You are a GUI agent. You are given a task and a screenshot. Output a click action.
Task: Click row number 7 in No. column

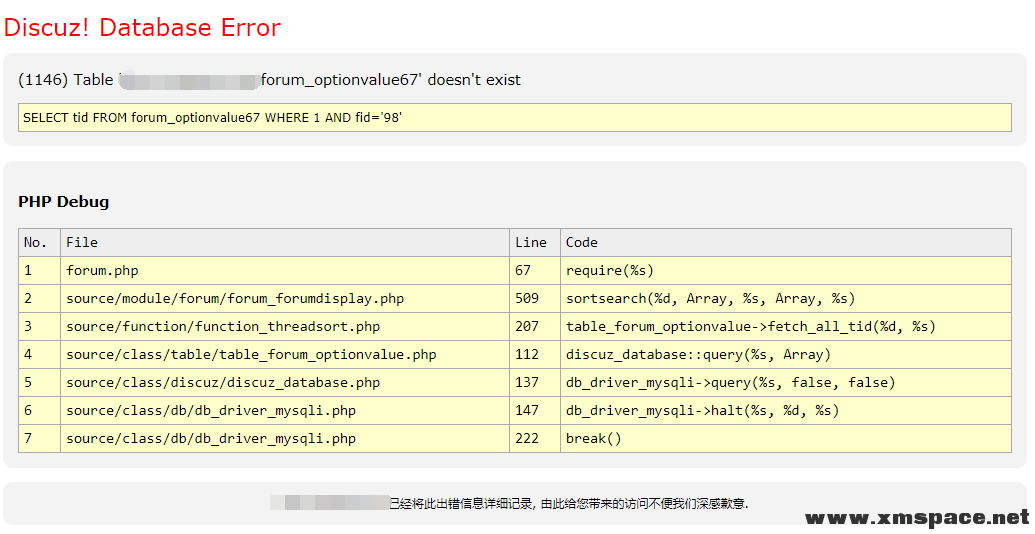tap(40, 438)
